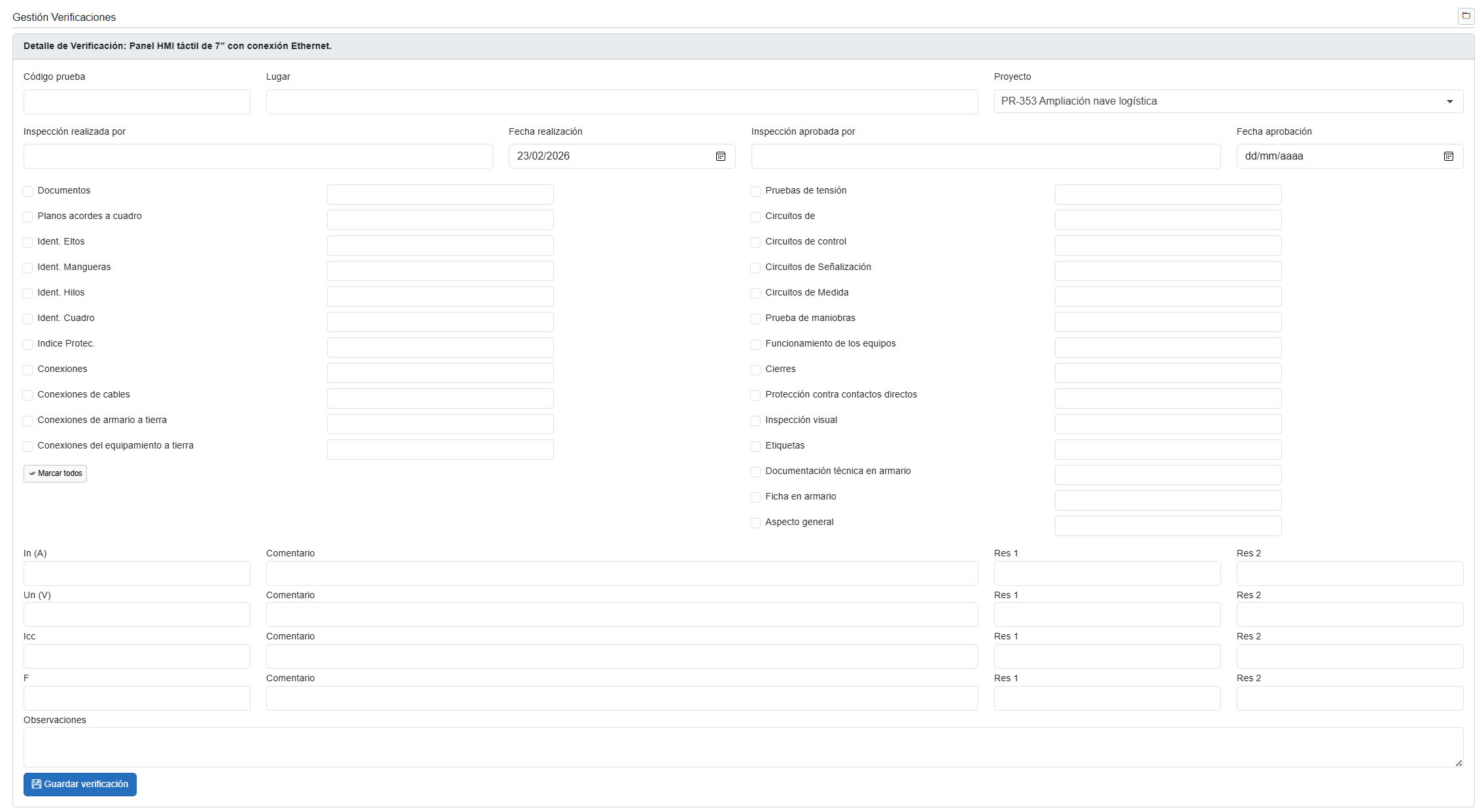Viewport: 1484px width, 812px height.
Task: Click the Guardar verificación button
Action: pos(80,784)
